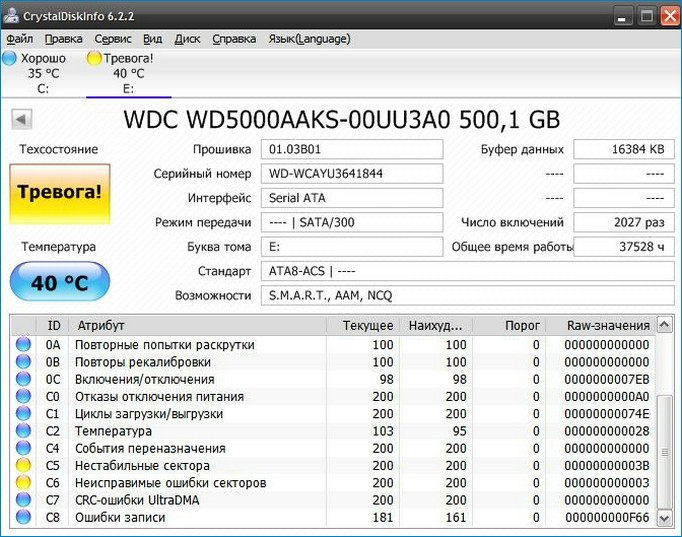Screen dimensions: 682x537
Task: Click the 40 °C temperature indicator
Action: tap(59, 282)
